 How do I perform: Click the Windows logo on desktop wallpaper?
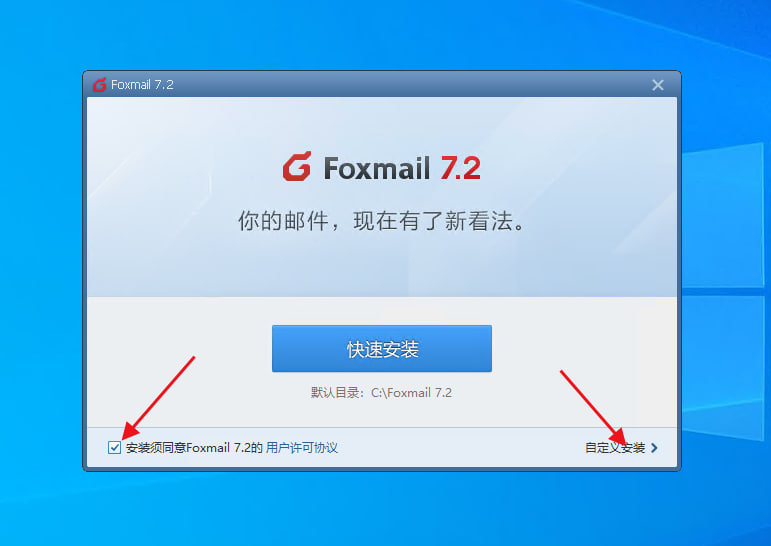[x=724, y=290]
